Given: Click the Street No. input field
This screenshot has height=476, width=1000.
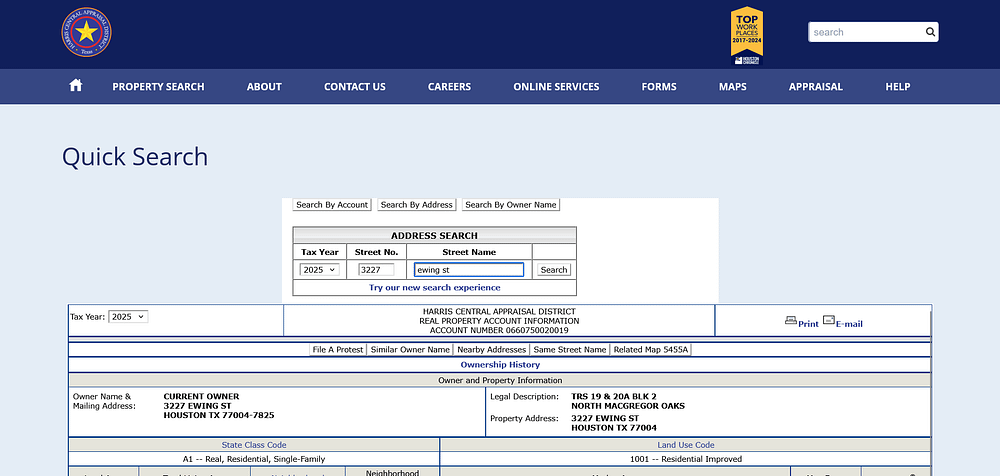Looking at the screenshot, I should point(376,270).
